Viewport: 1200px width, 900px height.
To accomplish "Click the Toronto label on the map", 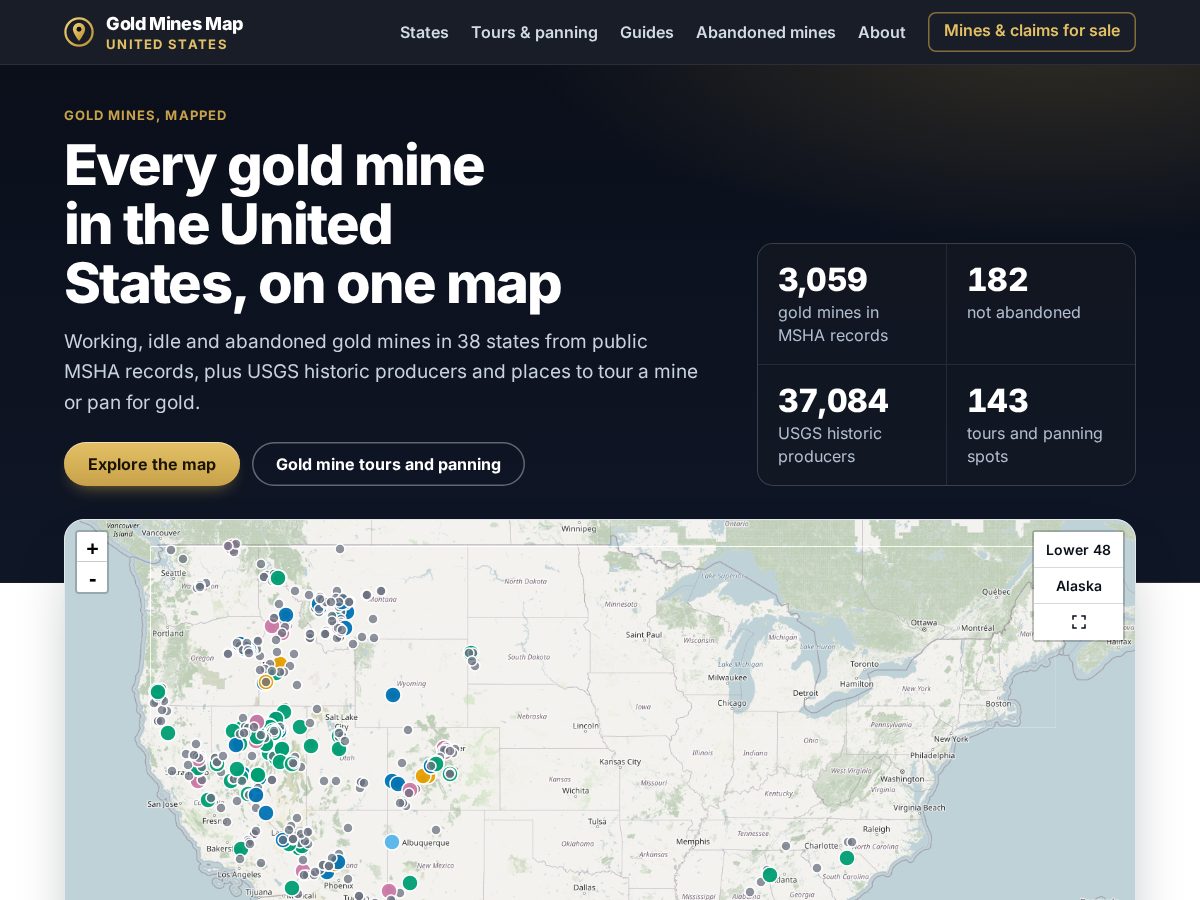I will click(x=864, y=664).
